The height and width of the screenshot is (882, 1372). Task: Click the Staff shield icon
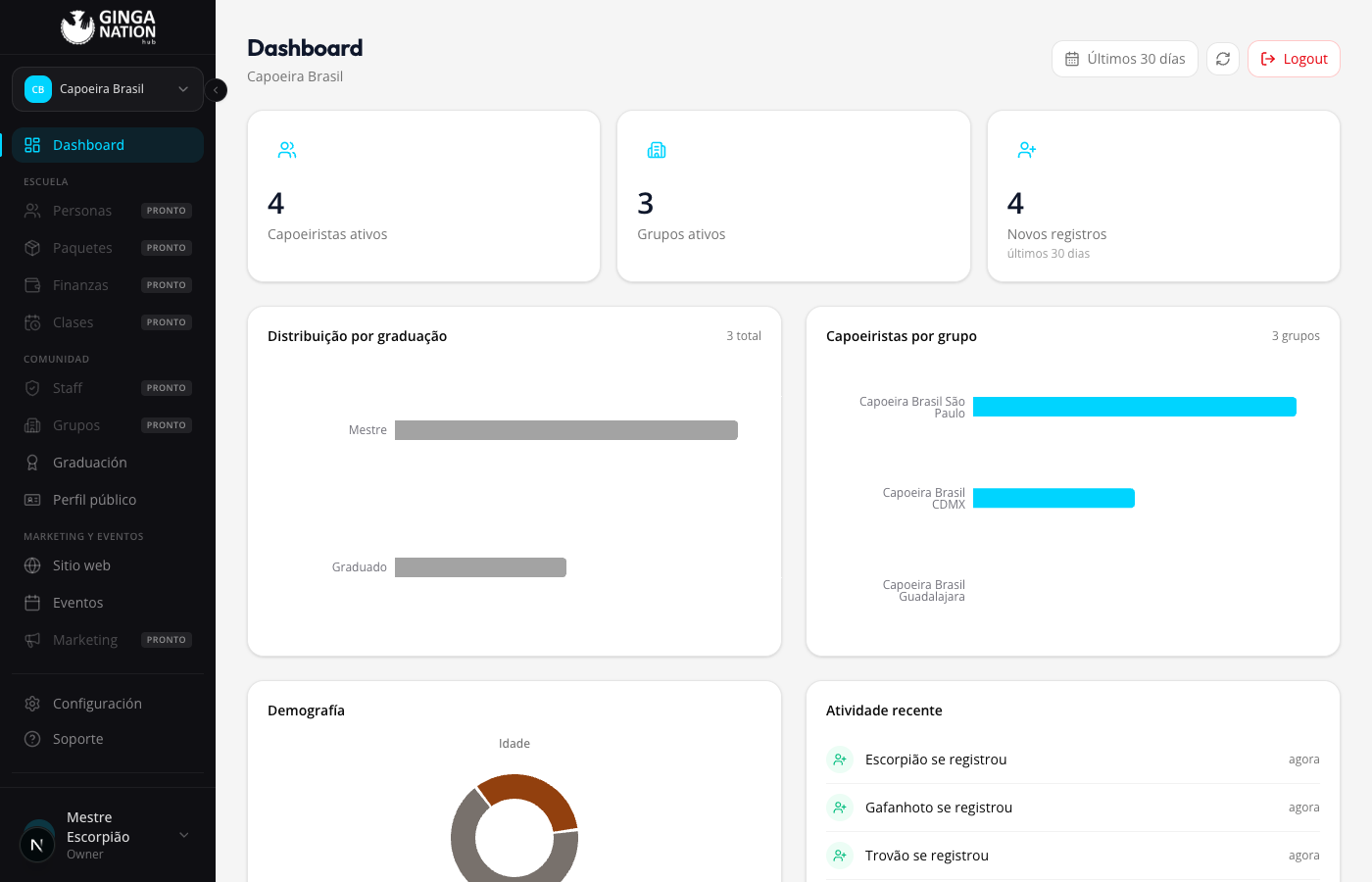point(32,388)
